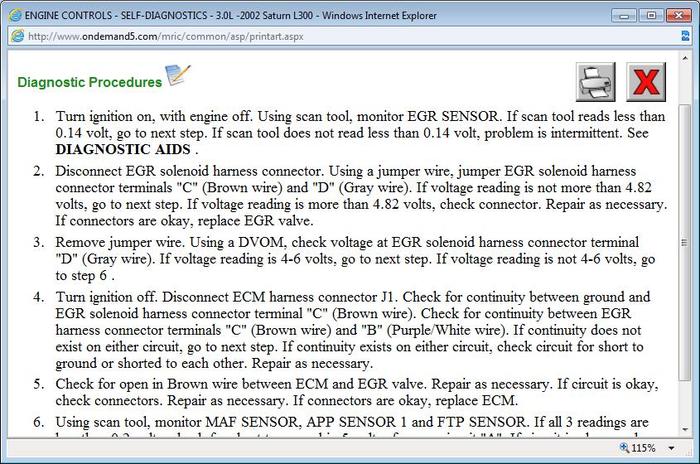Click the 'to step 6 .' text in step 3

(x=85, y=276)
